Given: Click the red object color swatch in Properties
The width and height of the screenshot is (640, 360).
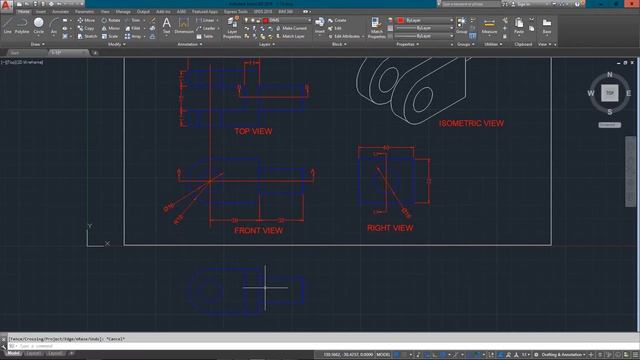Looking at the screenshot, I should [401, 20].
